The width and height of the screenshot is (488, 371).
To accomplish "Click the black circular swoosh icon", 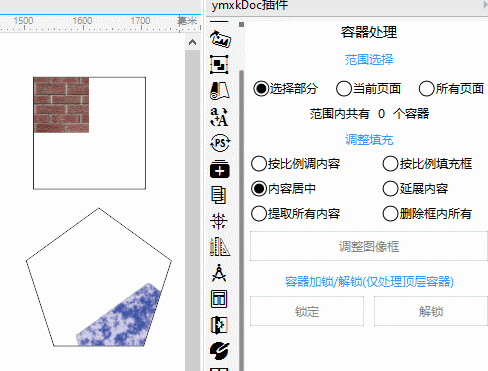I will pos(220,351).
